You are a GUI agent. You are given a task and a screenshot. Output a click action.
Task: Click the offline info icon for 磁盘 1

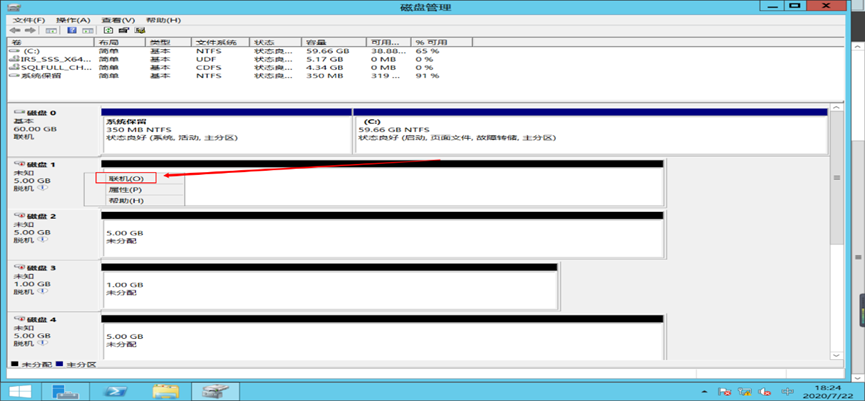pos(43,188)
